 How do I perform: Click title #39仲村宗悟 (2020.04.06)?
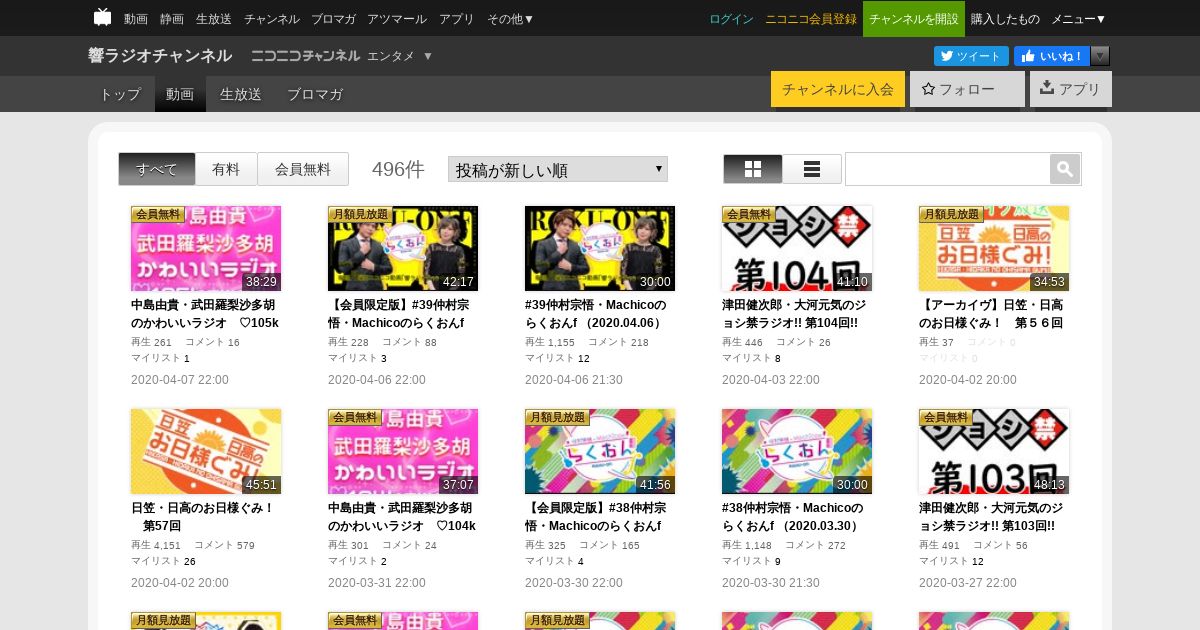[x=595, y=314]
